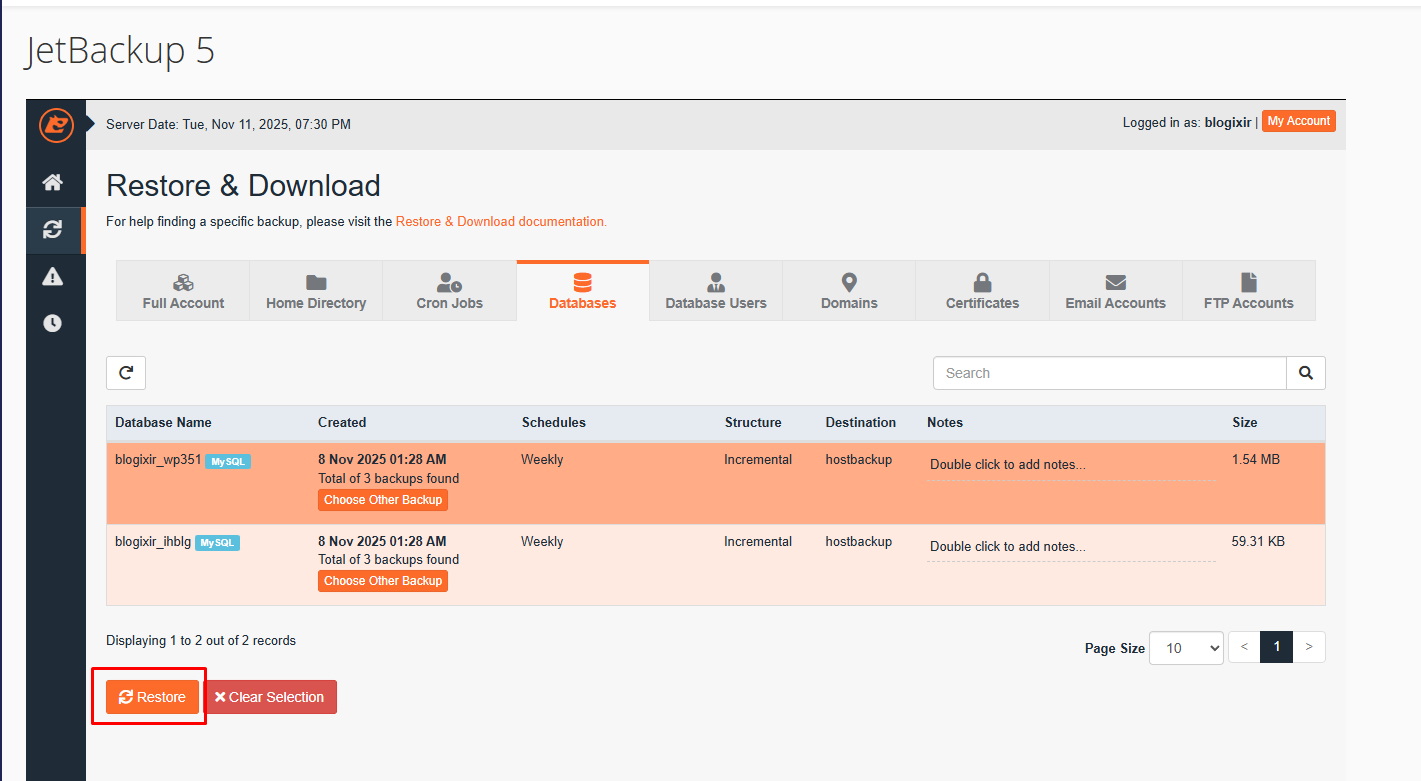Open the Certificates tab
This screenshot has height=781, width=1421.
982,291
